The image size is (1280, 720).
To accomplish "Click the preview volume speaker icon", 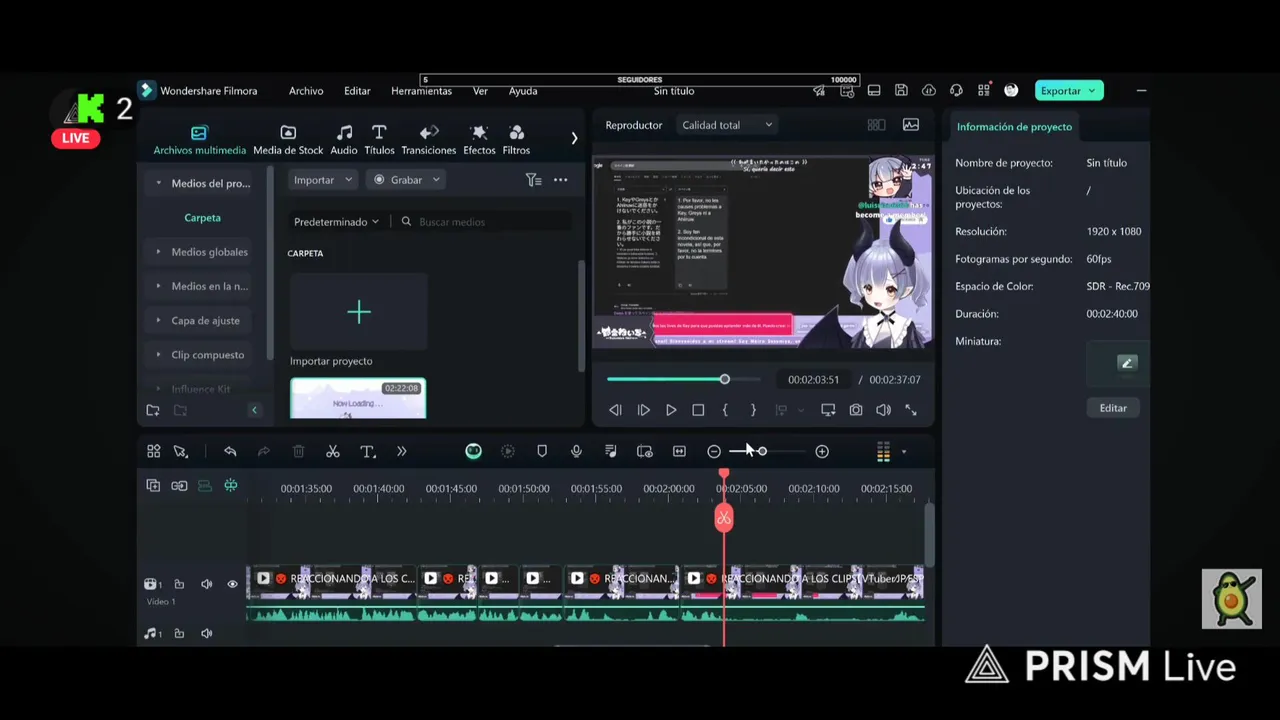I will click(883, 410).
